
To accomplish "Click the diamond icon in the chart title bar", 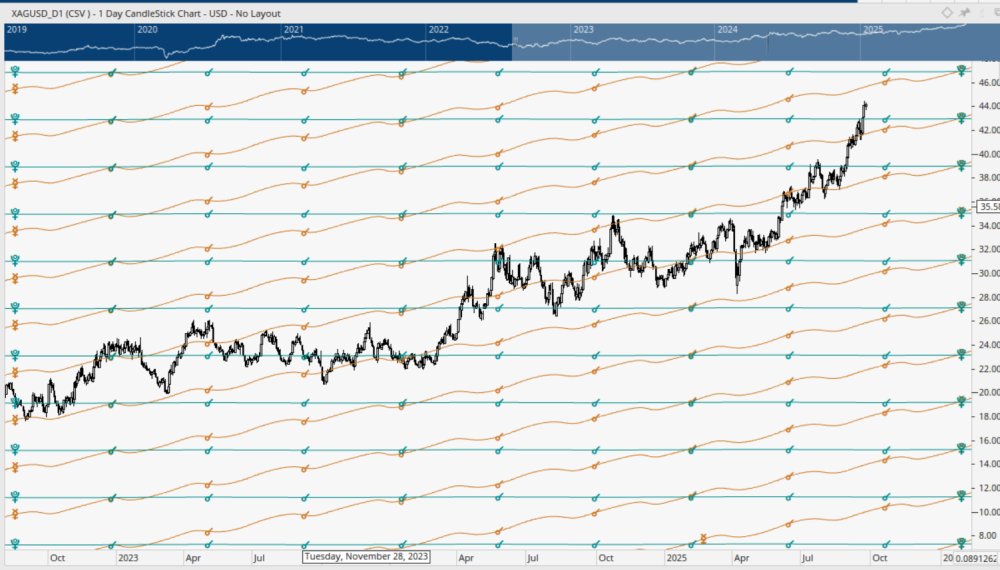I will 948,12.
